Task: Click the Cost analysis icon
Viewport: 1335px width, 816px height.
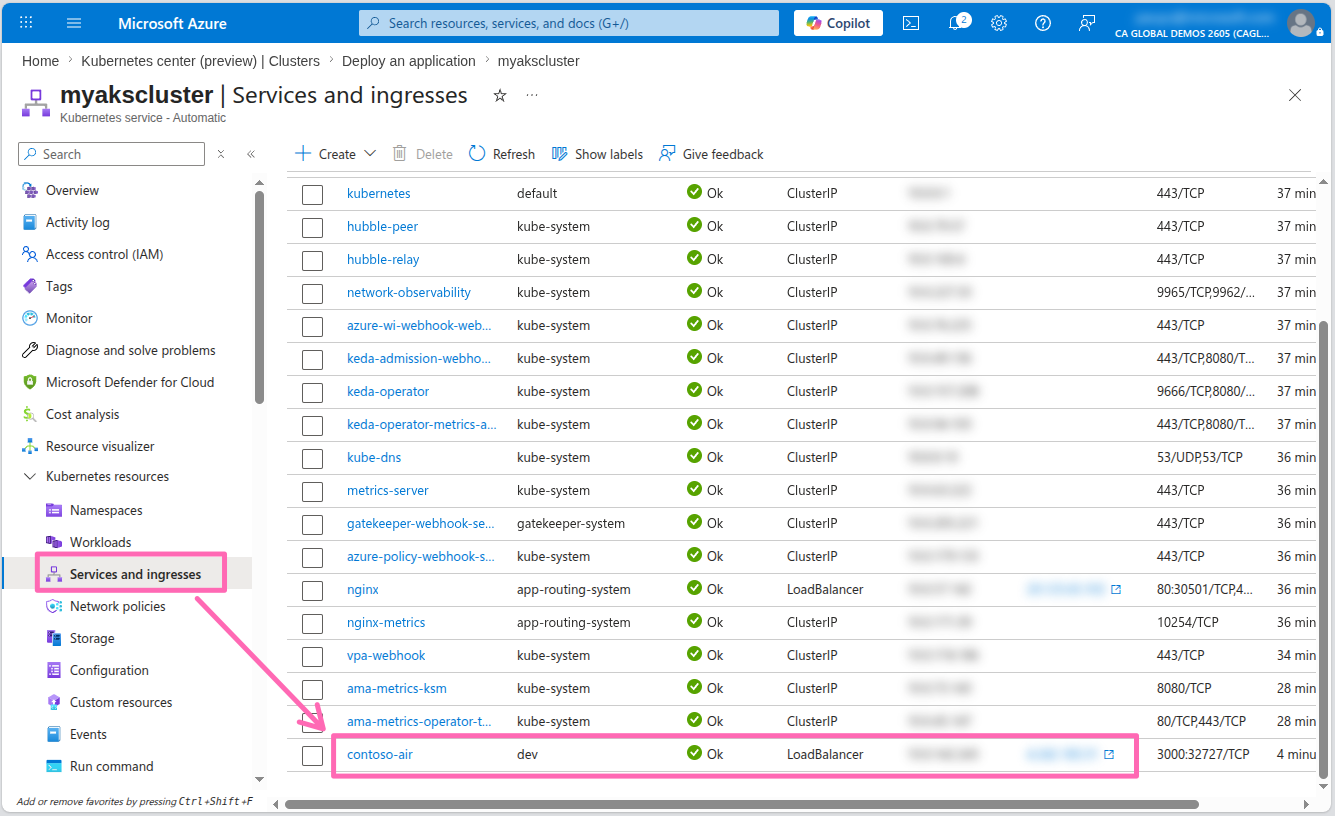Action: coord(30,414)
